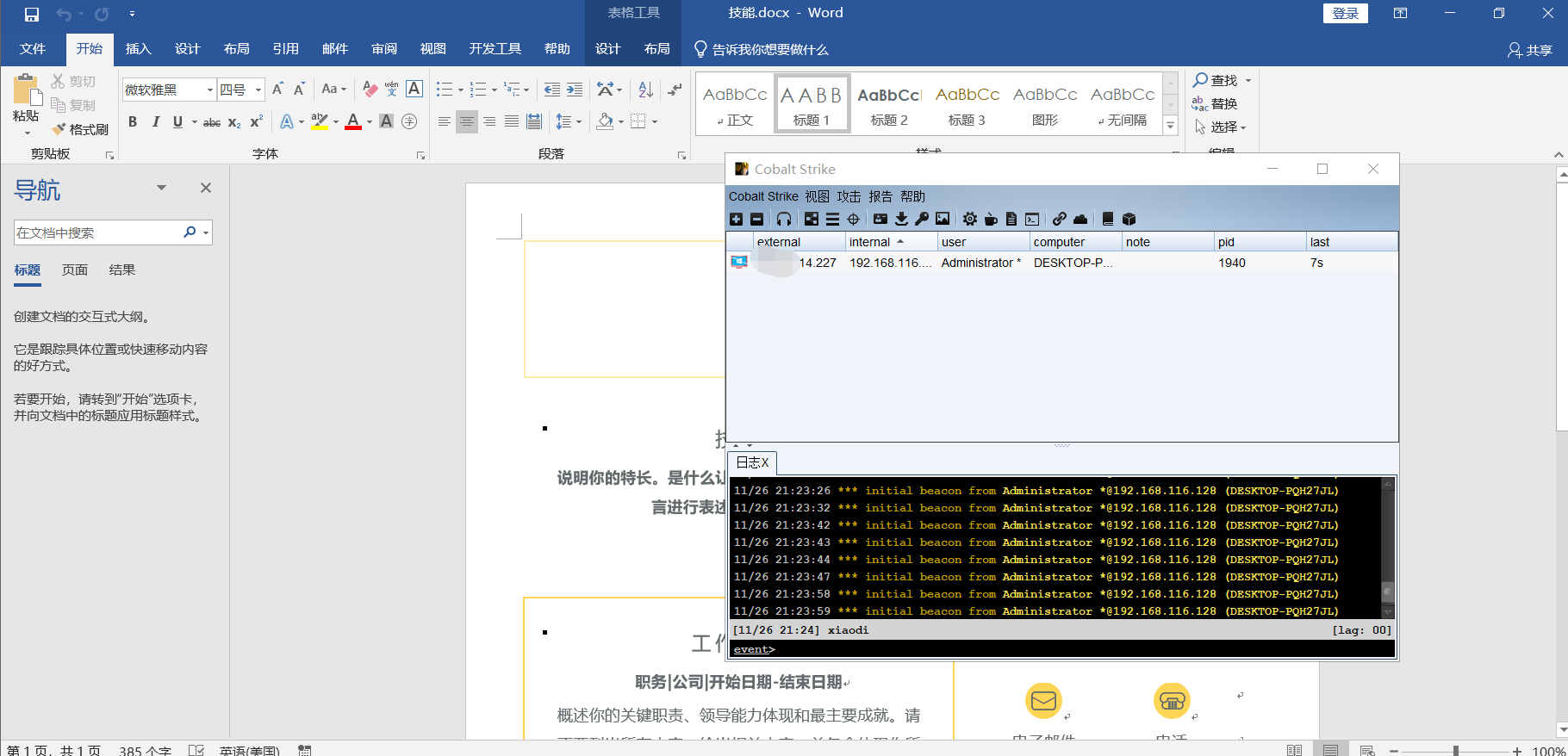The image size is (1568, 756).
Task: Click the 登录 sign-in button in Word
Action: tap(1346, 14)
